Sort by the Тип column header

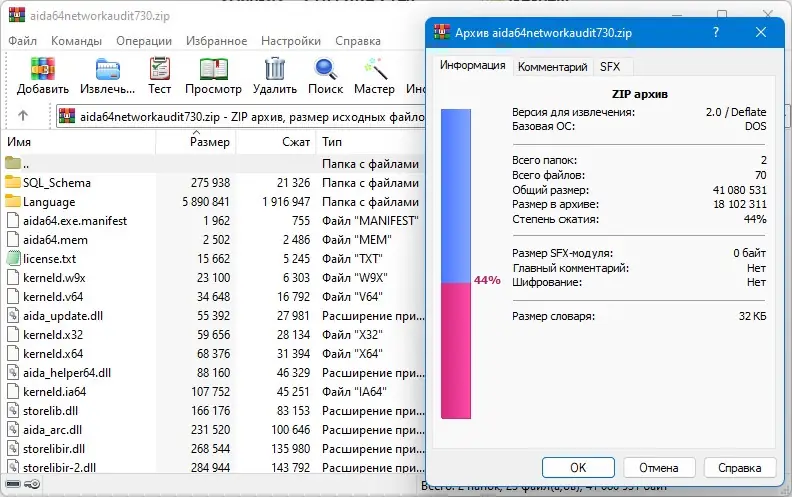371,142
